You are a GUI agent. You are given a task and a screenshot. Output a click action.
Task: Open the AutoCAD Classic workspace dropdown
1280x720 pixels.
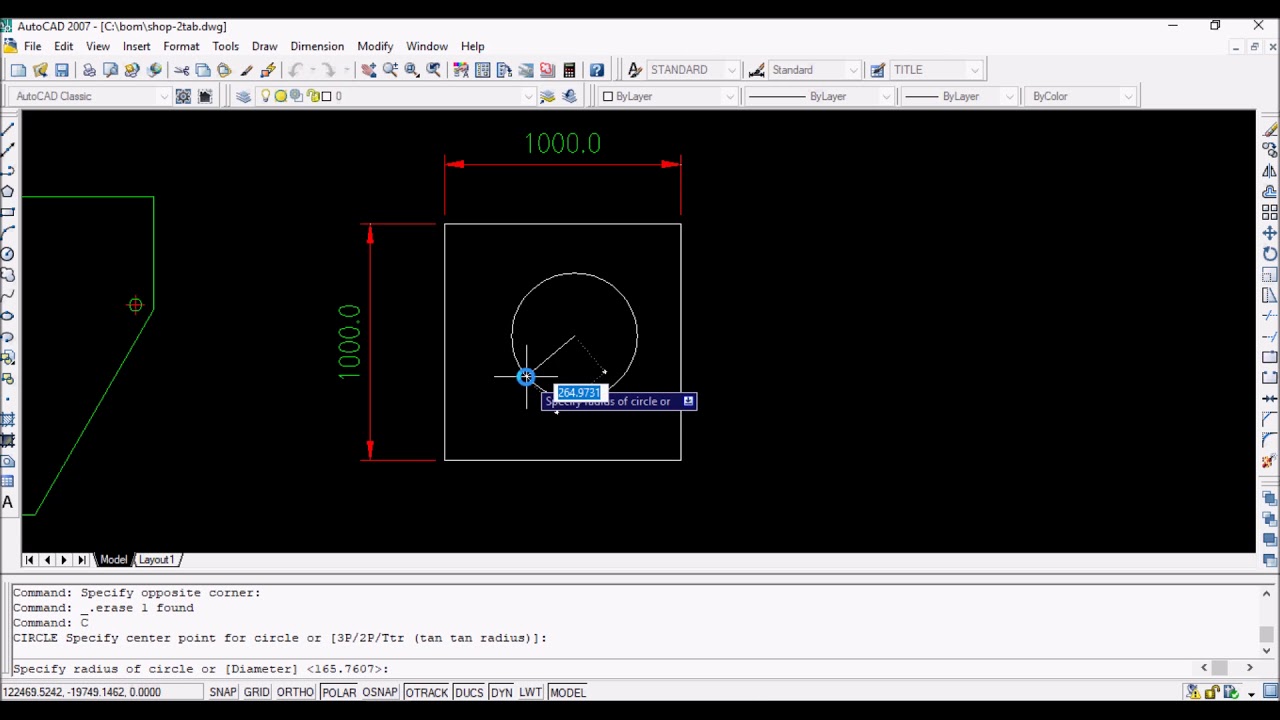click(164, 96)
